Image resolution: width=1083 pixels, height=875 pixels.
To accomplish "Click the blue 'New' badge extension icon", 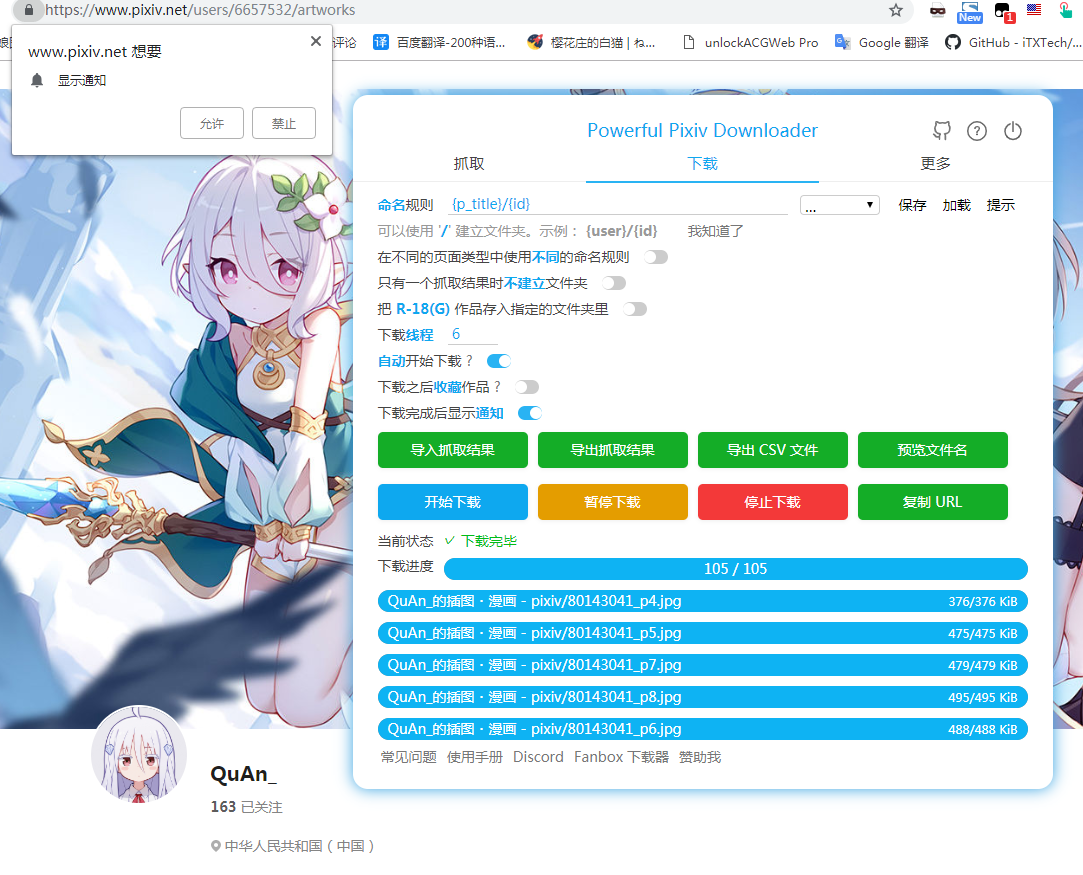I will point(969,11).
